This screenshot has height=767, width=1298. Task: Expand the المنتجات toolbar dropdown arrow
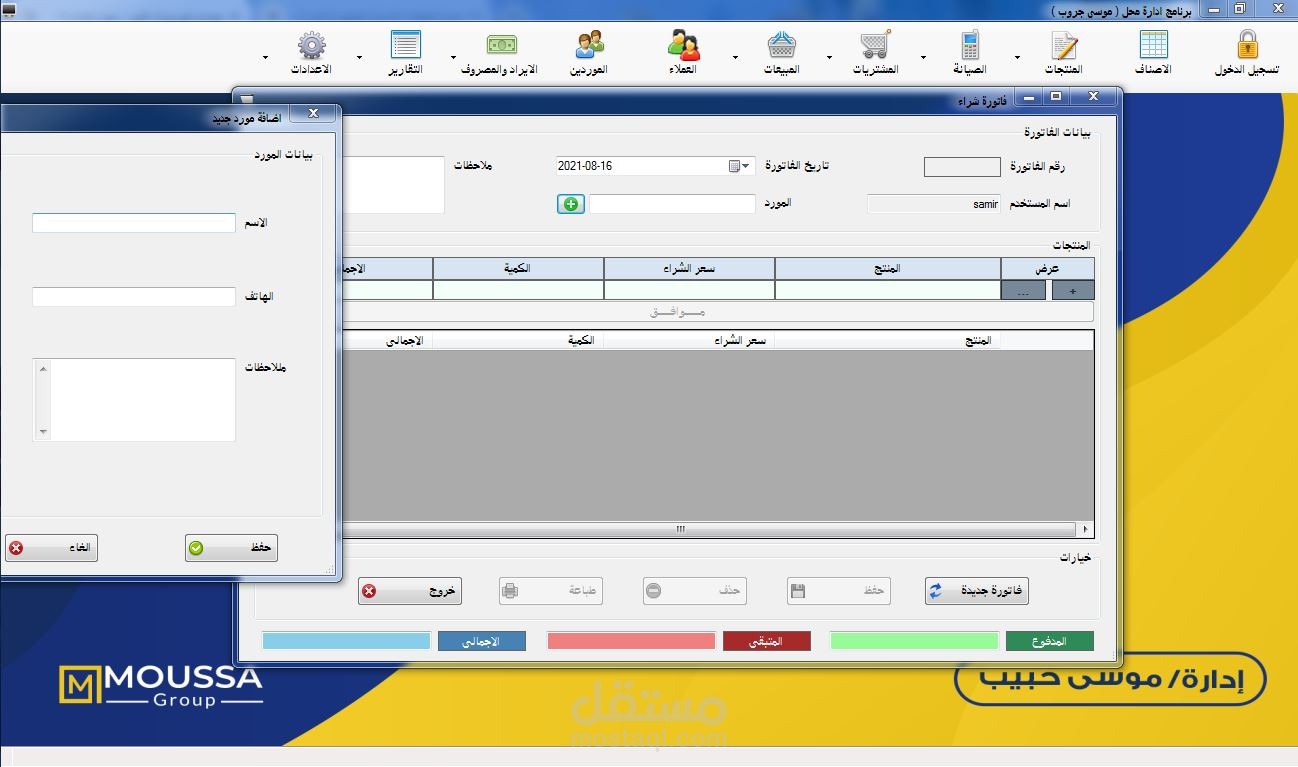pyautogui.click(x=1018, y=57)
